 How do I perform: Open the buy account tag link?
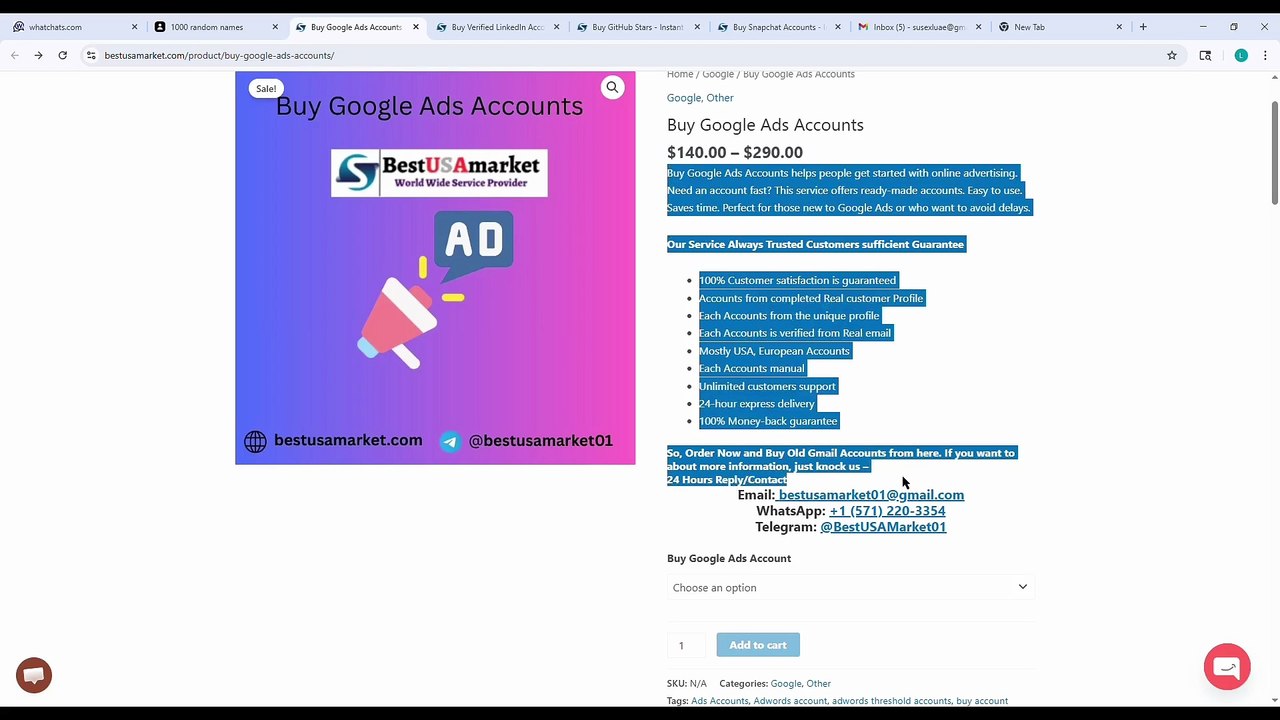[982, 701]
